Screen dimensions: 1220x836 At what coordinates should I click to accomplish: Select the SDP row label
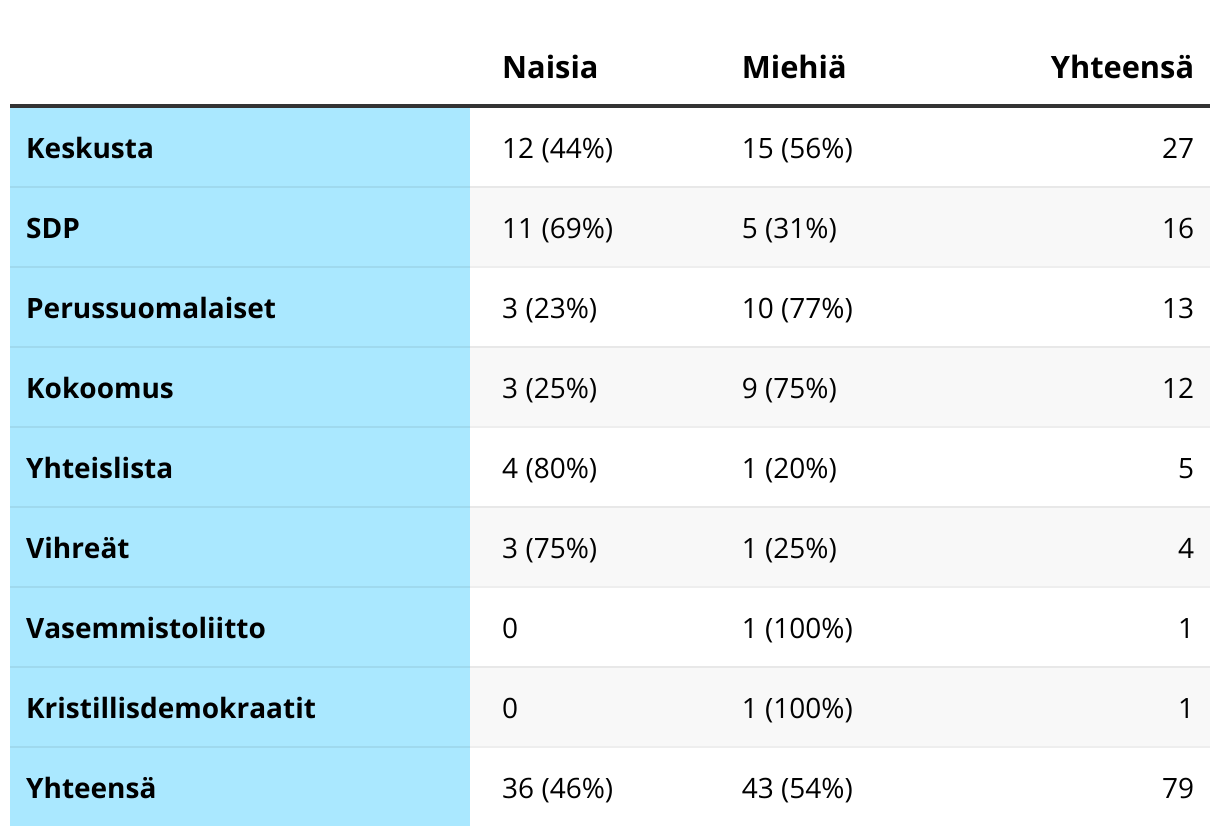pos(53,228)
